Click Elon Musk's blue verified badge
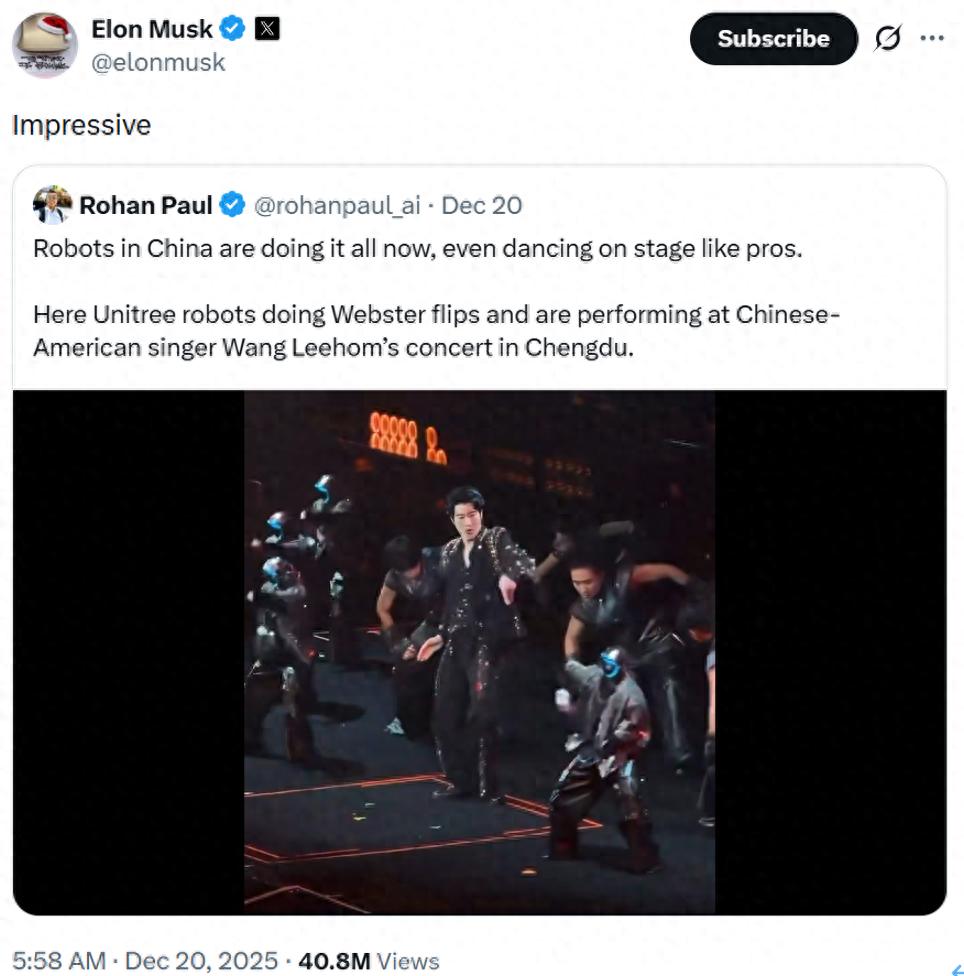This screenshot has height=976, width=964. tap(233, 29)
